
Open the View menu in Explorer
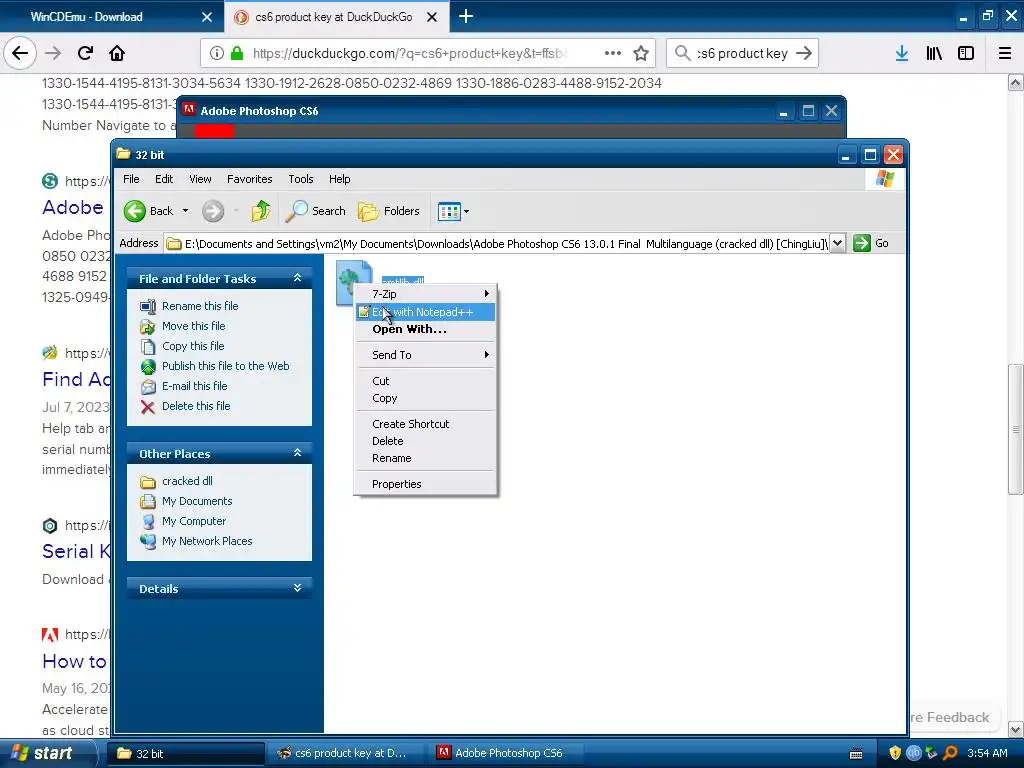[200, 179]
